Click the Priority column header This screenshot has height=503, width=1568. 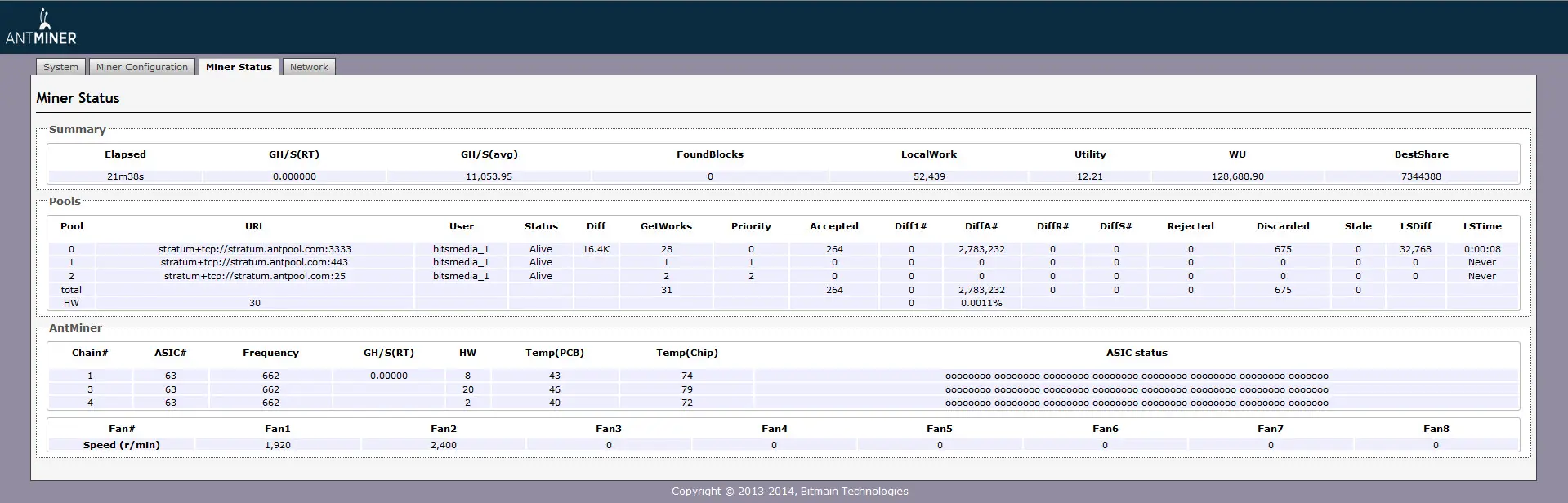pos(751,226)
